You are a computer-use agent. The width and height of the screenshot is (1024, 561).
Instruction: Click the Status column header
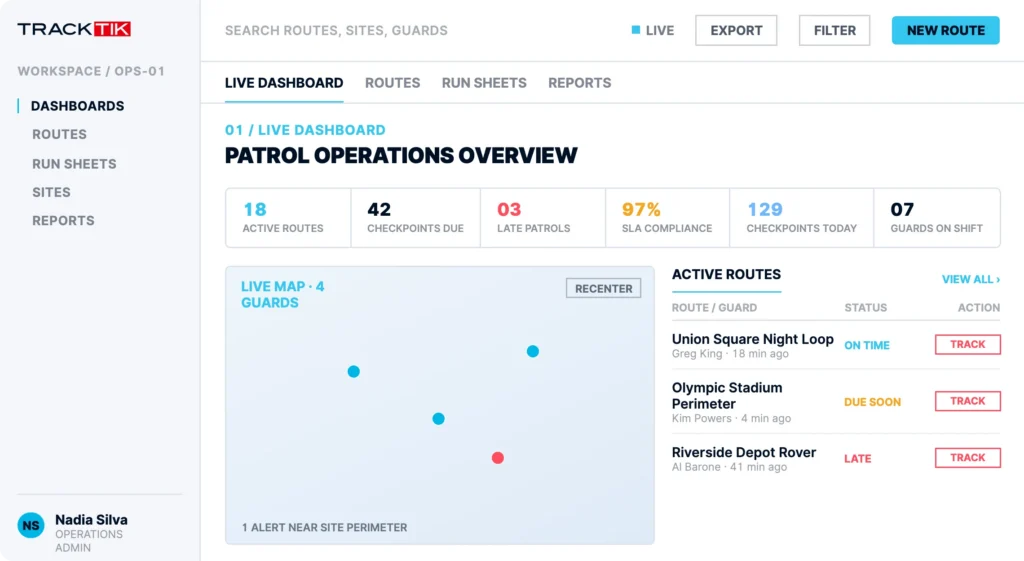[x=865, y=308]
